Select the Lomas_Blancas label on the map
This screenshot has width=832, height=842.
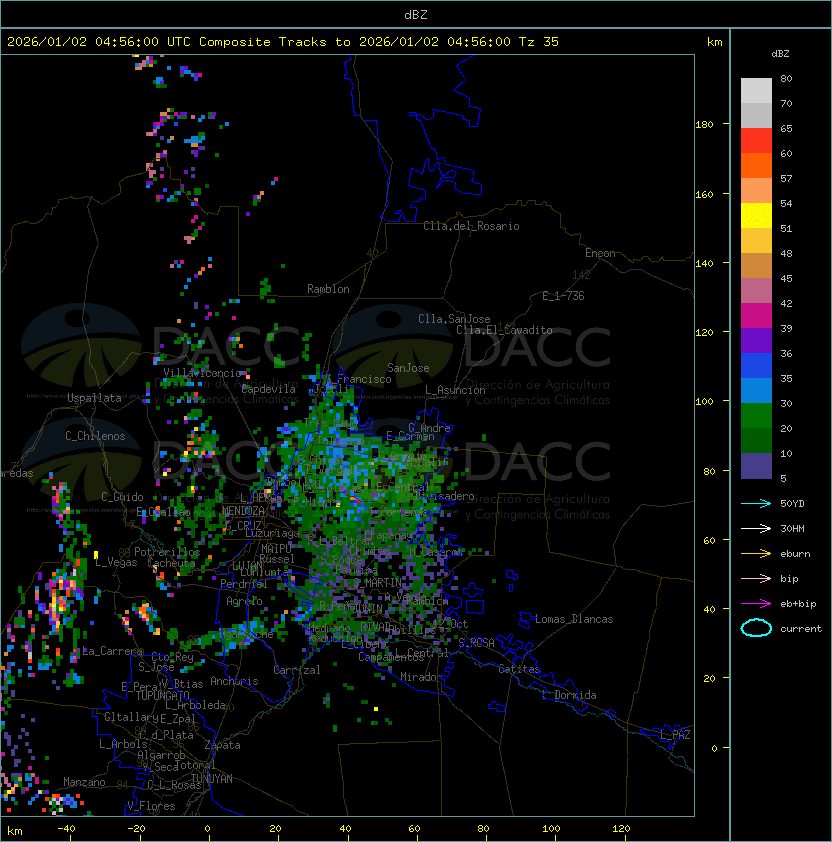click(x=574, y=619)
